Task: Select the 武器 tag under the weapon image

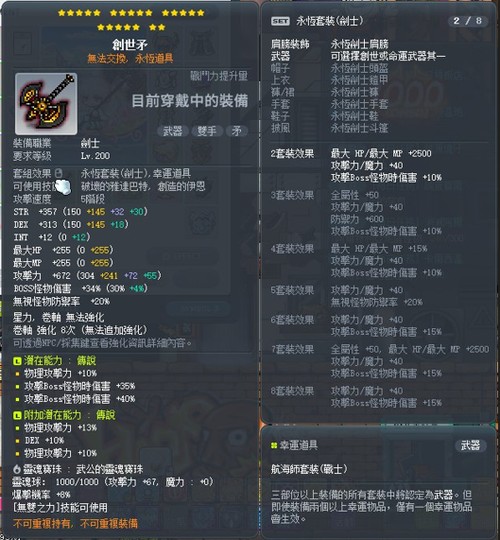Action: click(x=173, y=131)
